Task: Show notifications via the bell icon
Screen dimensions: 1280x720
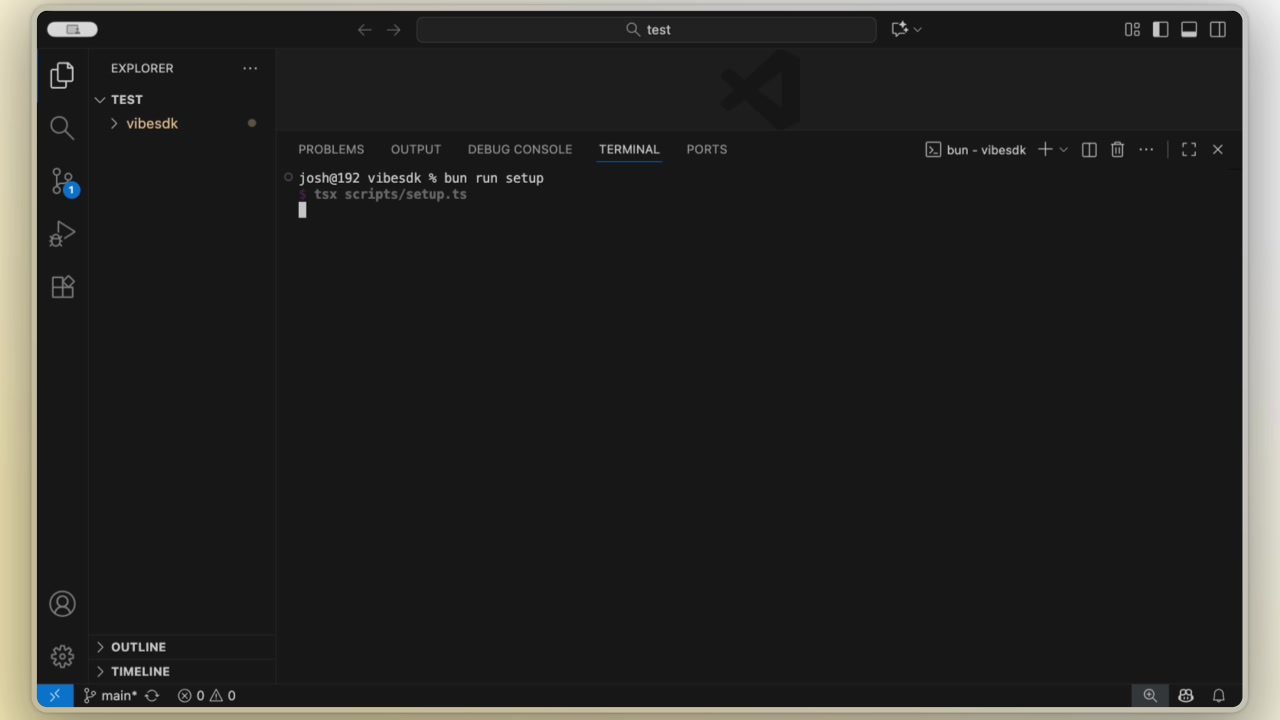Action: pos(1218,695)
